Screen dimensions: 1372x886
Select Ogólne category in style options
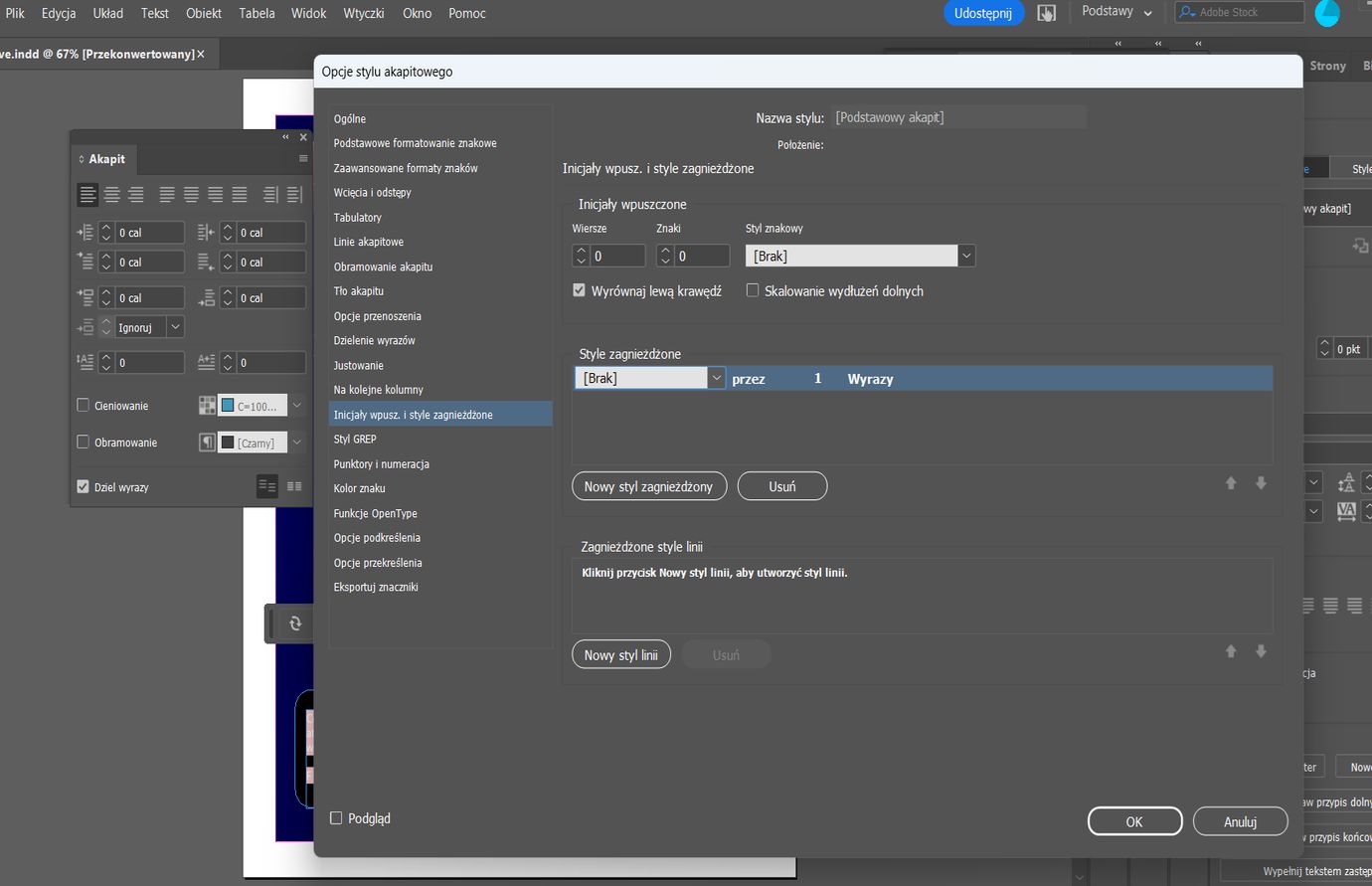point(440,118)
